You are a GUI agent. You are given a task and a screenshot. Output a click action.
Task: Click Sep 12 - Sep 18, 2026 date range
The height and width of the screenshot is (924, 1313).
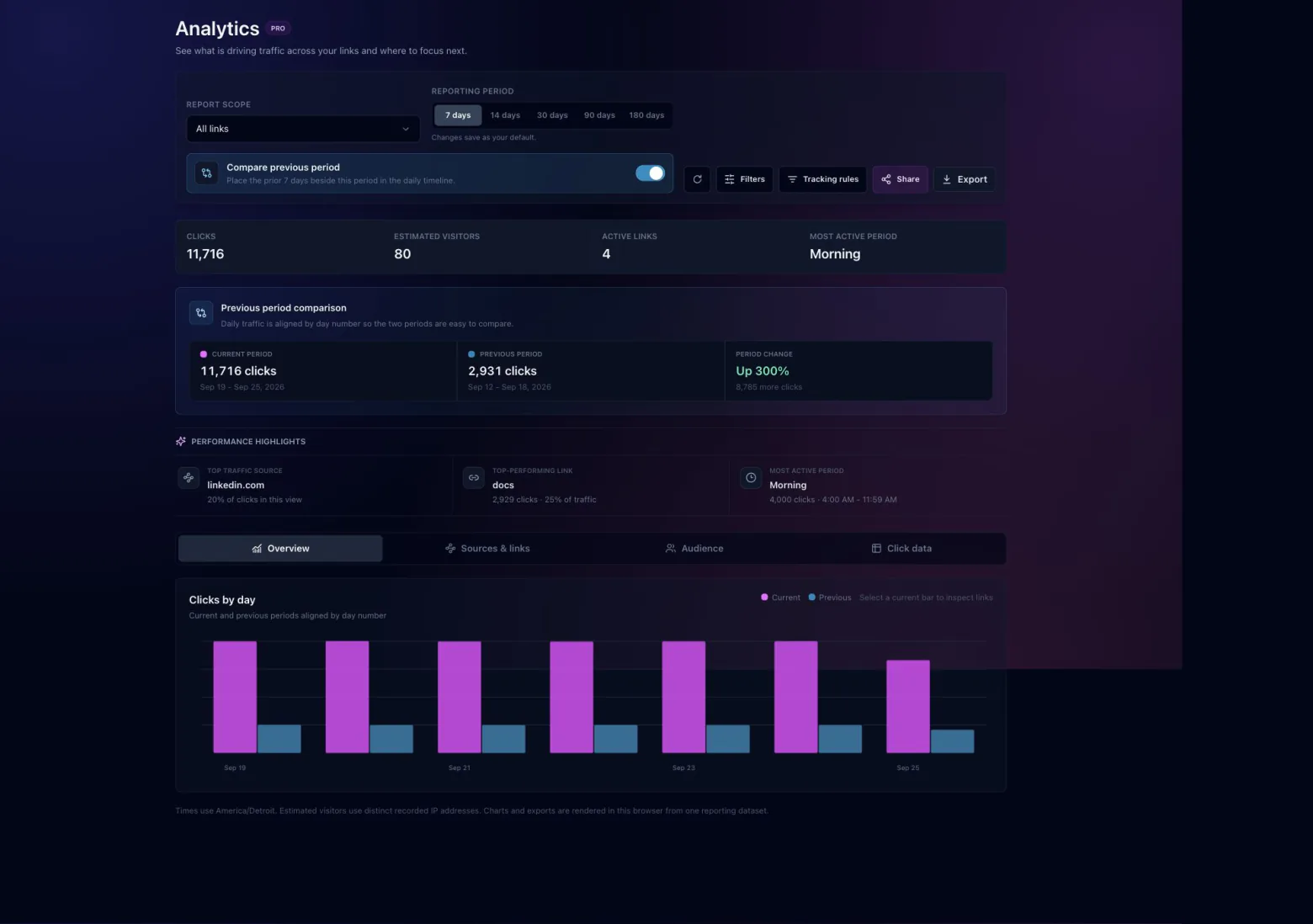[x=509, y=387]
